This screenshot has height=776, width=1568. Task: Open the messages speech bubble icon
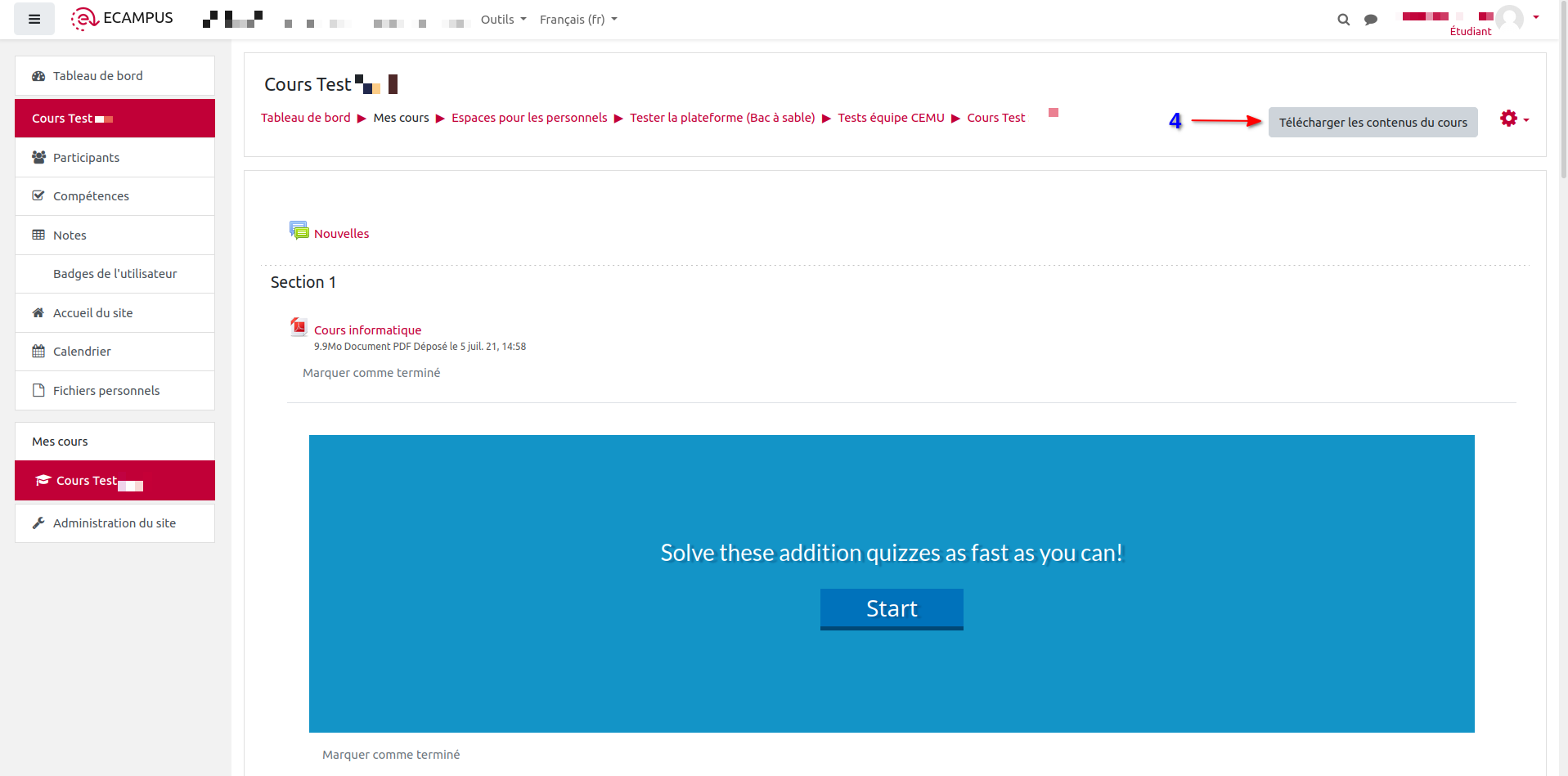(1371, 20)
